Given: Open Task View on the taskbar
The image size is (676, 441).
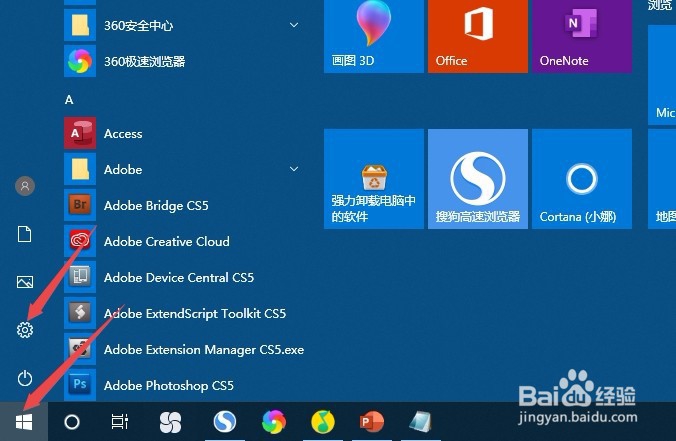Looking at the screenshot, I should coord(120,422).
